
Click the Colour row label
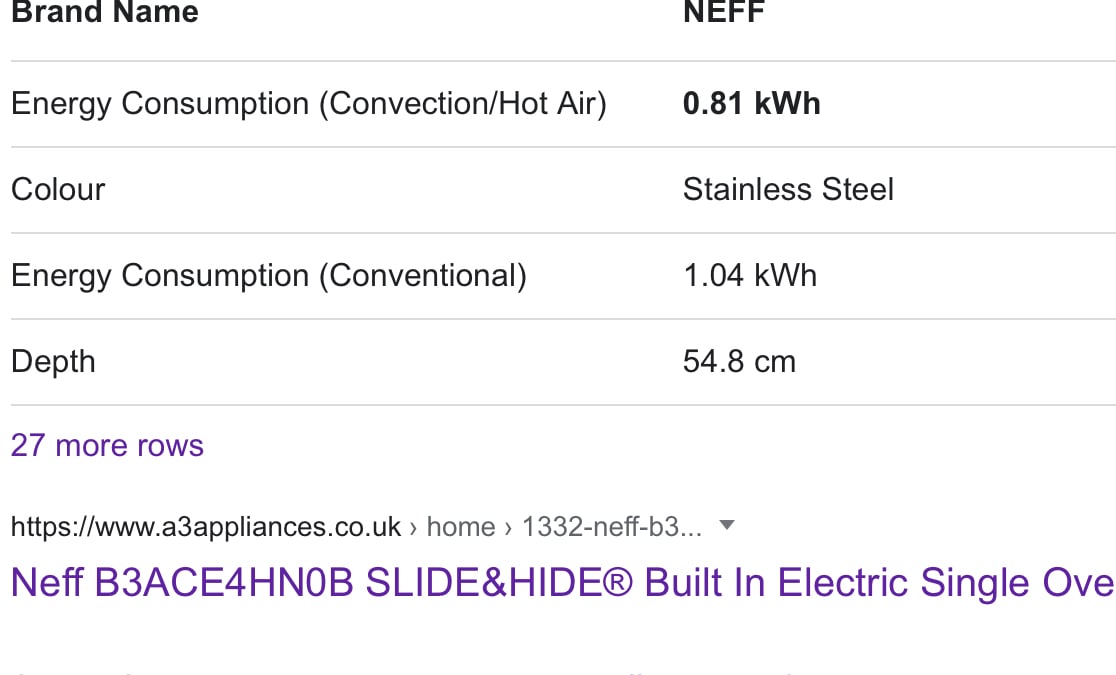pyautogui.click(x=58, y=189)
